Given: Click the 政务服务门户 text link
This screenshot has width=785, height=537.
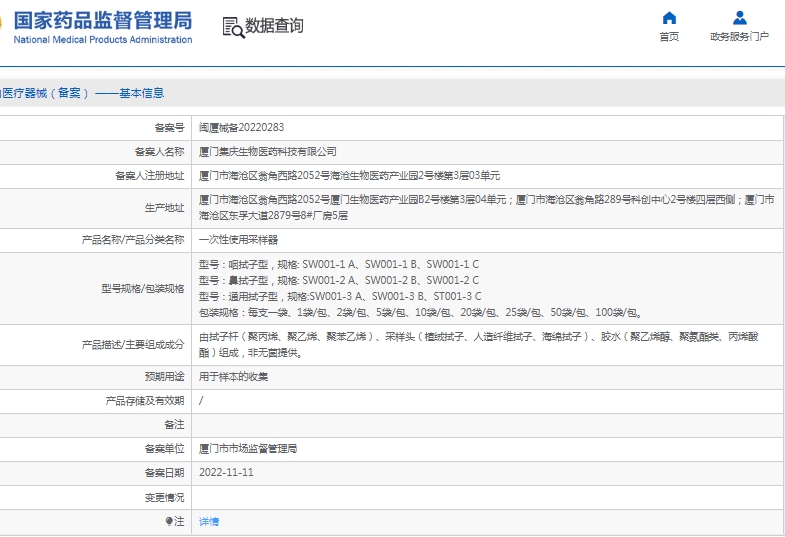Looking at the screenshot, I should pyautogui.click(x=739, y=37).
